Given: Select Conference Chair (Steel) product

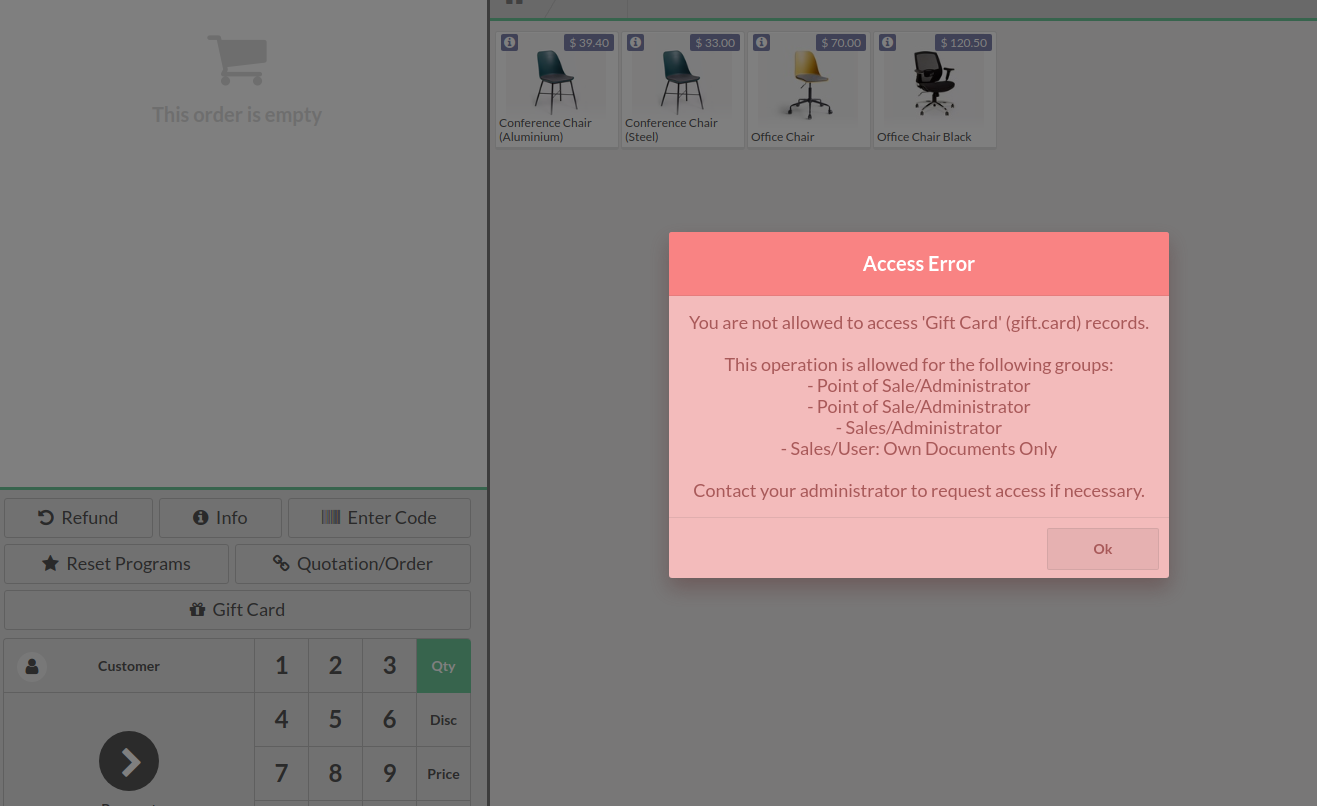Looking at the screenshot, I should (683, 90).
